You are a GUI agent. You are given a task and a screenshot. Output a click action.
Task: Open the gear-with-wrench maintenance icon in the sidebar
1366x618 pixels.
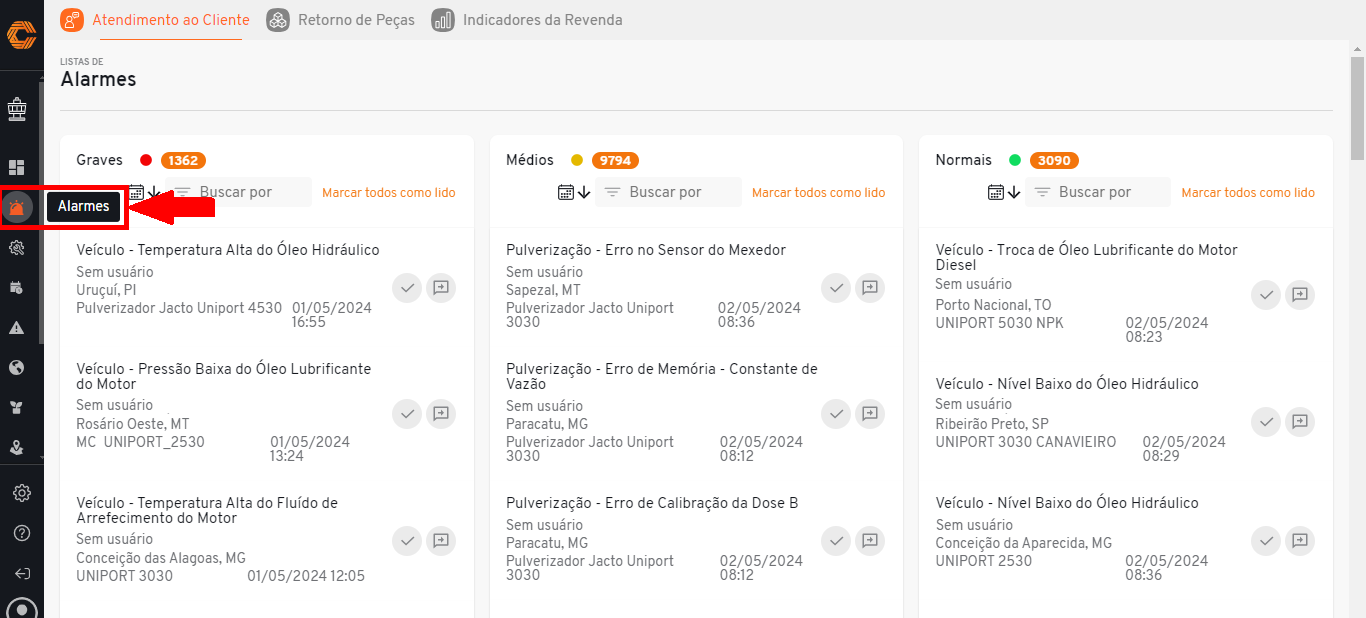17,248
